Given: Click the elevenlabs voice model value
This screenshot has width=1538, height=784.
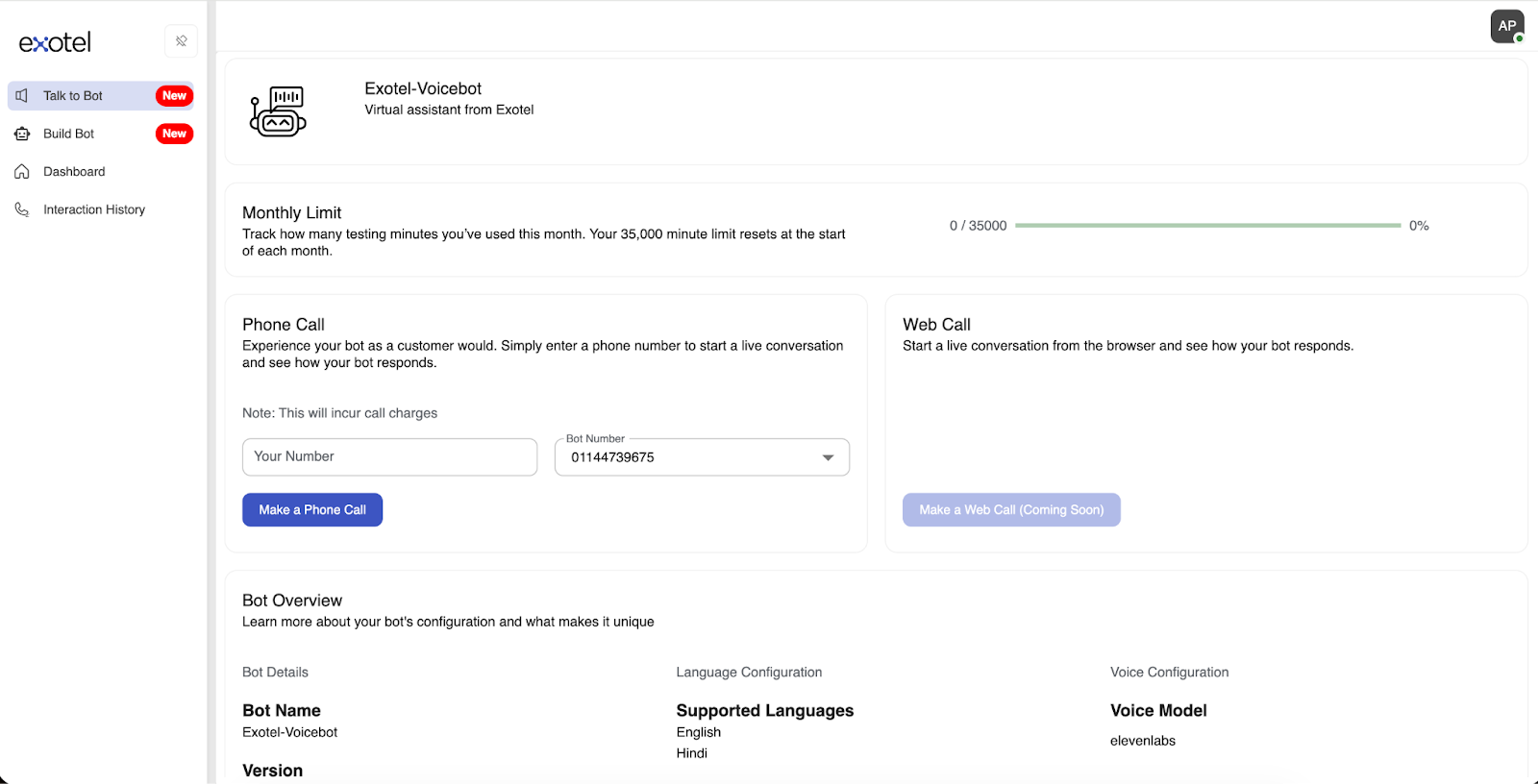Looking at the screenshot, I should click(1142, 741).
